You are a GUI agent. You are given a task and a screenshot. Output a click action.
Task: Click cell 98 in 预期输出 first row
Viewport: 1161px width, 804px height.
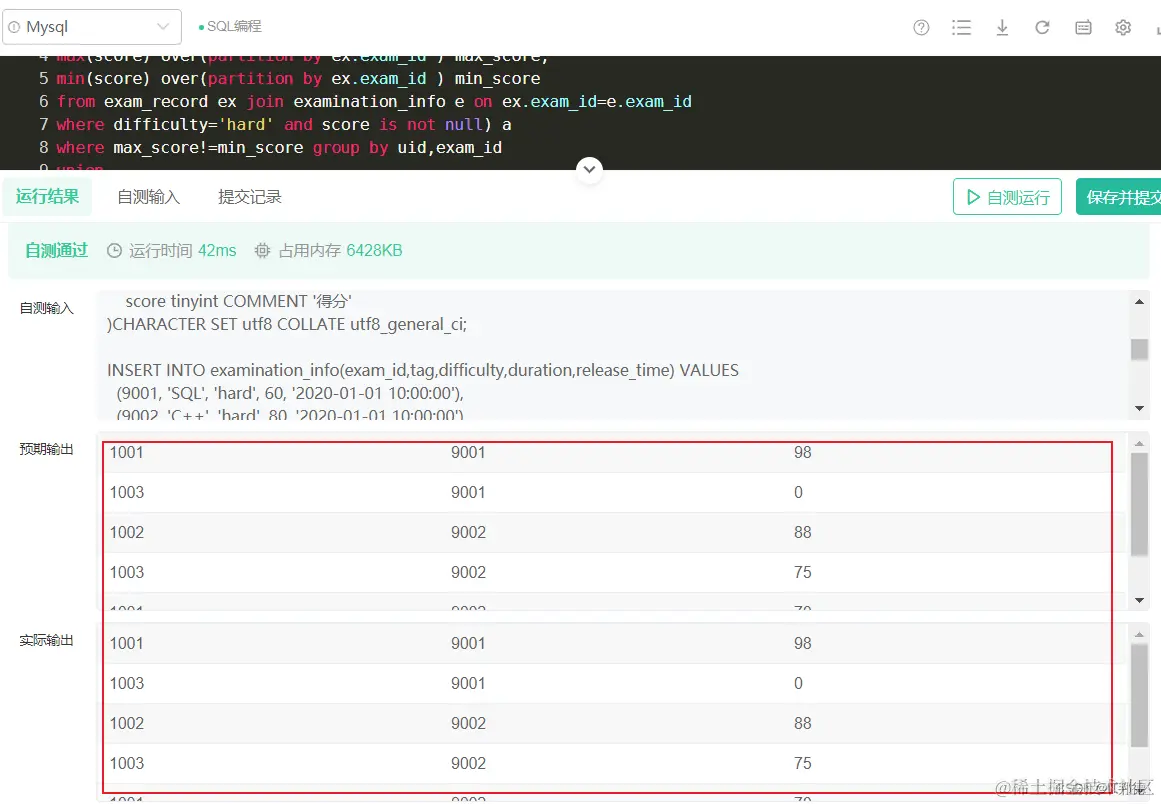(803, 452)
